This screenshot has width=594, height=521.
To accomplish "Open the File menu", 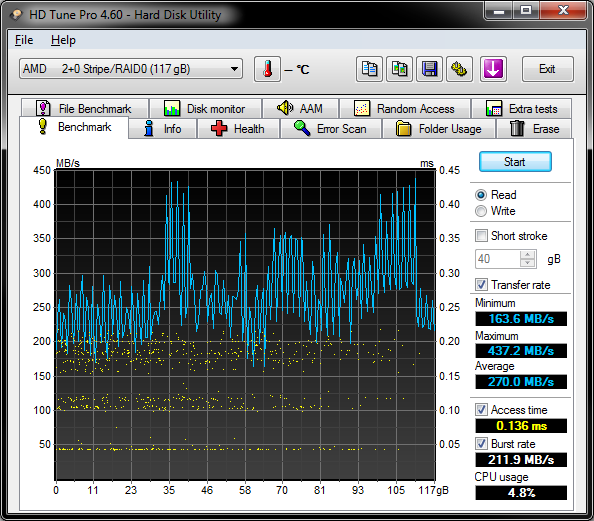I will pos(24,40).
